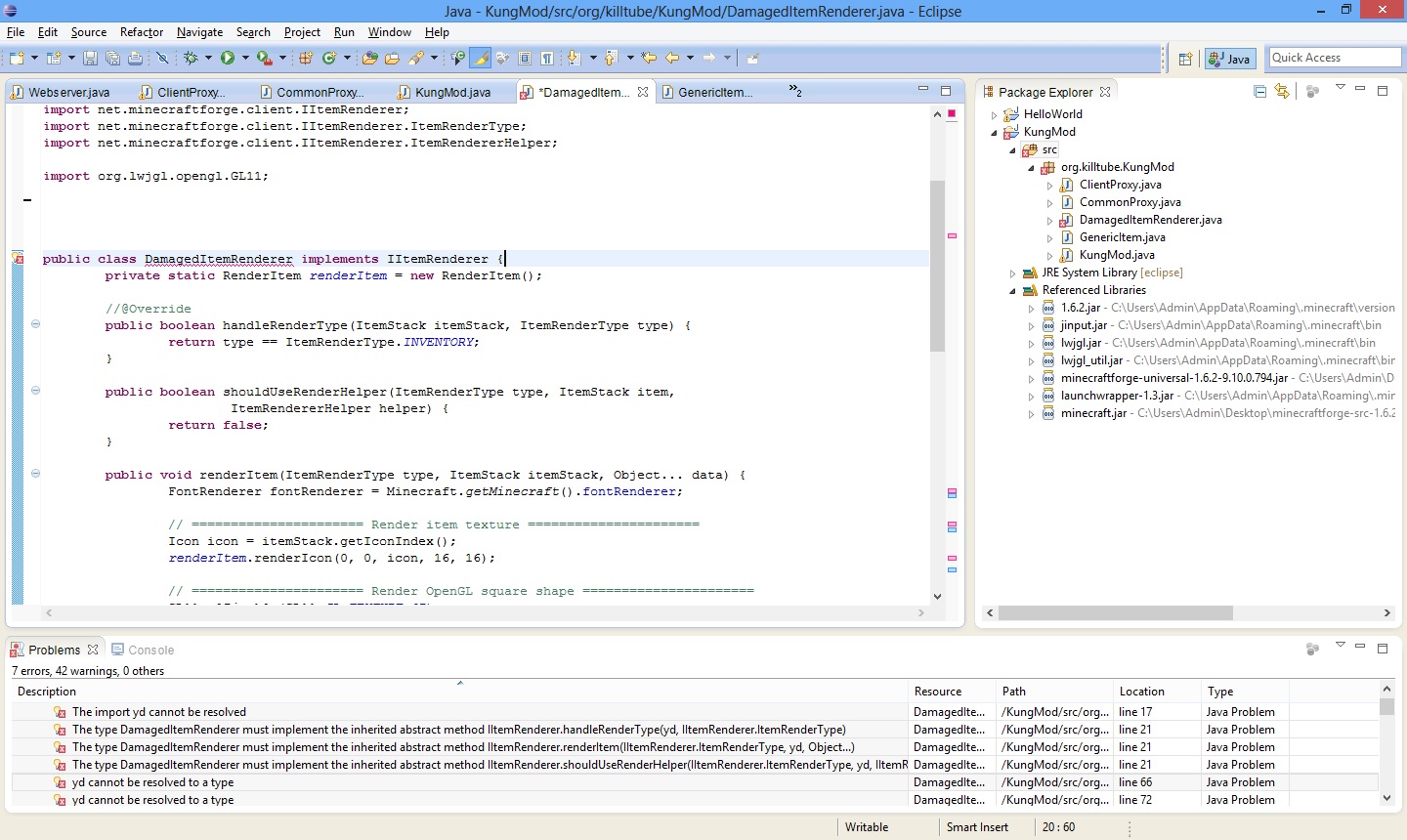Click the New file wizard icon
The width and height of the screenshot is (1407, 840).
pyautogui.click(x=17, y=59)
